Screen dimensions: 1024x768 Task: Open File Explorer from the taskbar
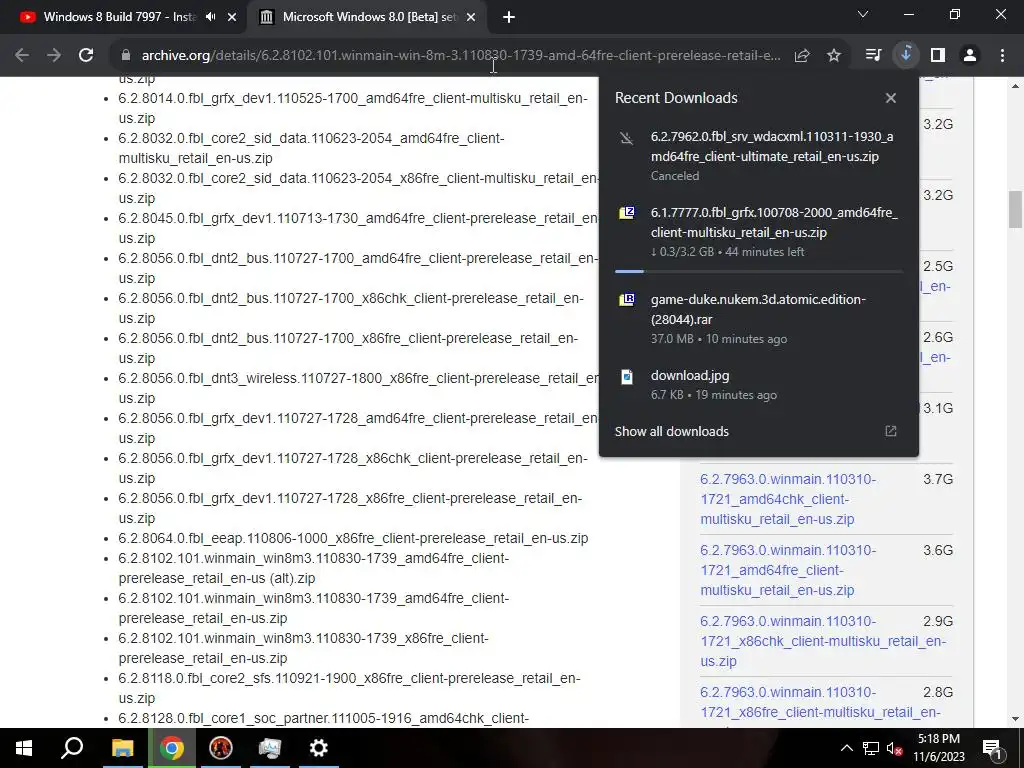point(122,748)
